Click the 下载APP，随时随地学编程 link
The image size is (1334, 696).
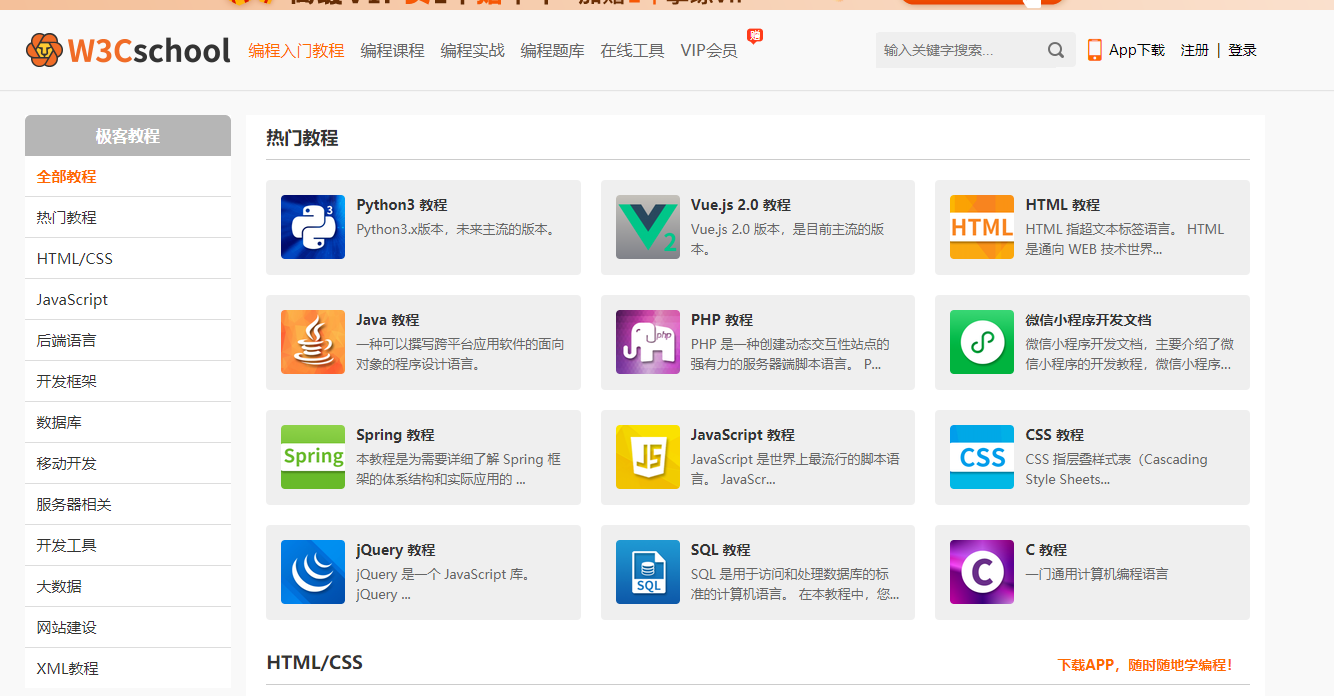[1146, 665]
